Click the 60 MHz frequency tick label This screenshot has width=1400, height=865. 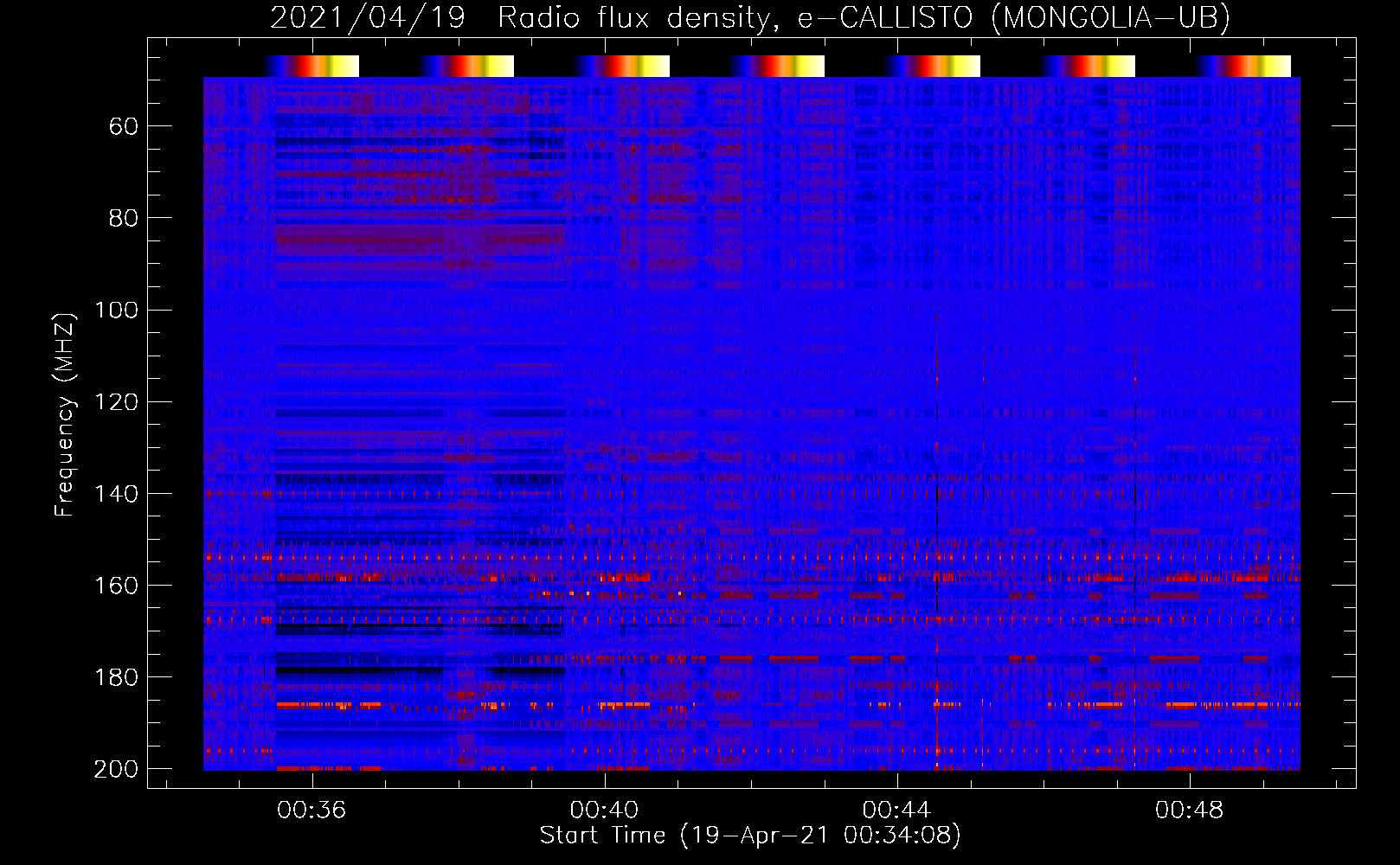coord(124,126)
